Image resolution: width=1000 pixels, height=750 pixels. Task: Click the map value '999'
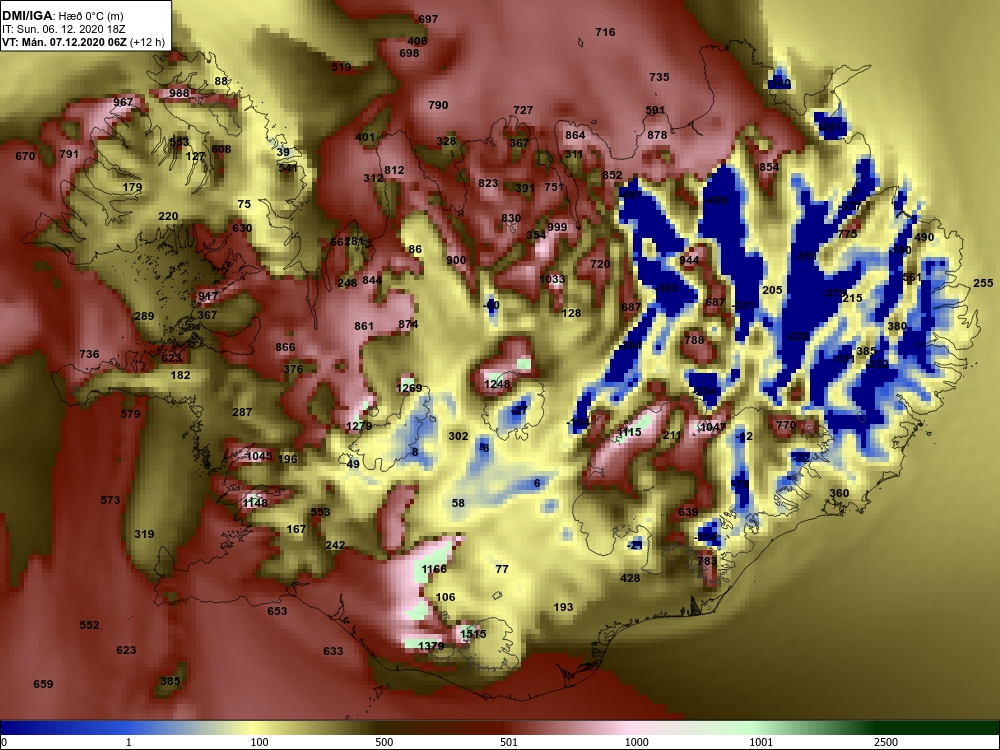pyautogui.click(x=557, y=227)
